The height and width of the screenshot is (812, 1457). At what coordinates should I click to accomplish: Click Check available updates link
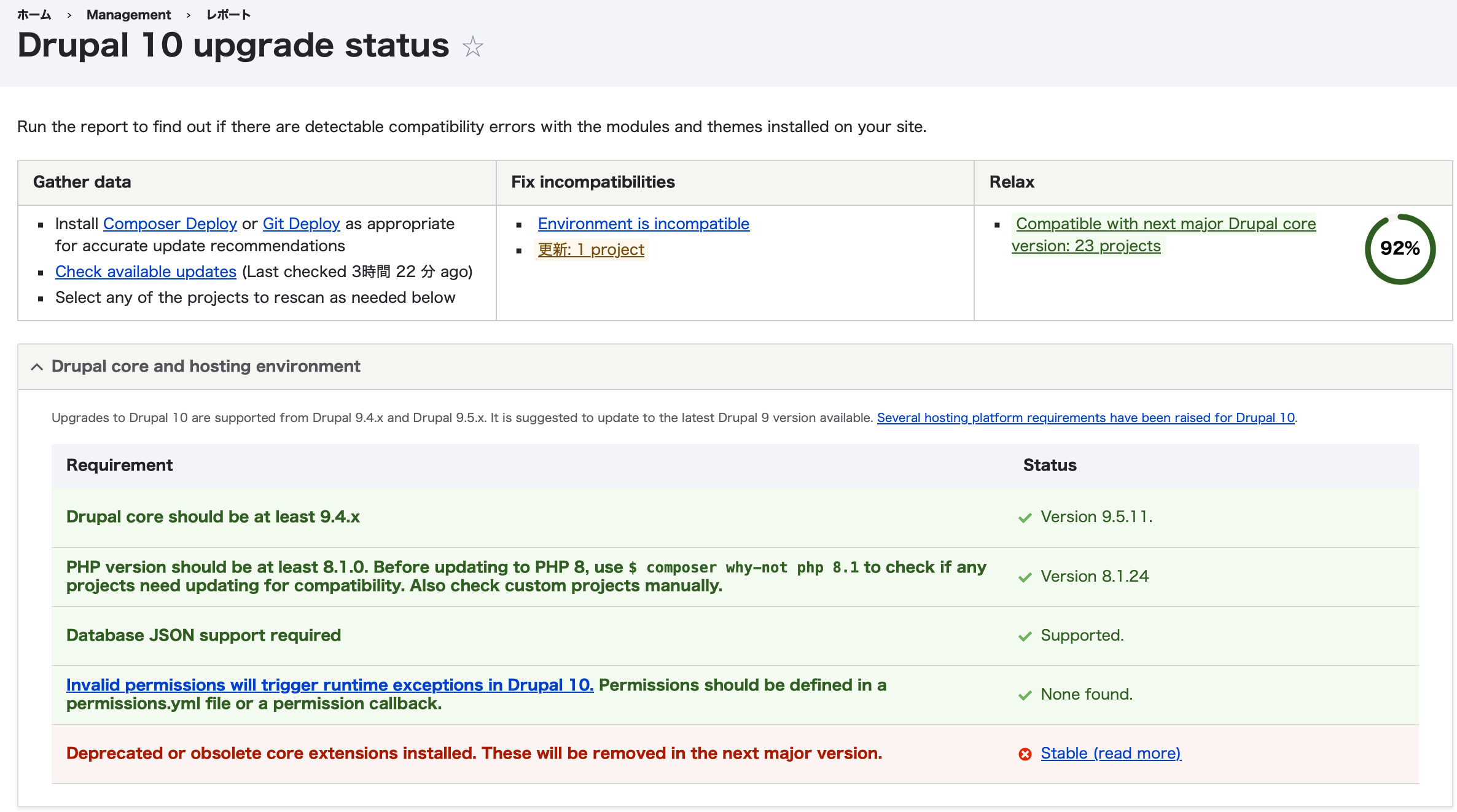pos(146,271)
